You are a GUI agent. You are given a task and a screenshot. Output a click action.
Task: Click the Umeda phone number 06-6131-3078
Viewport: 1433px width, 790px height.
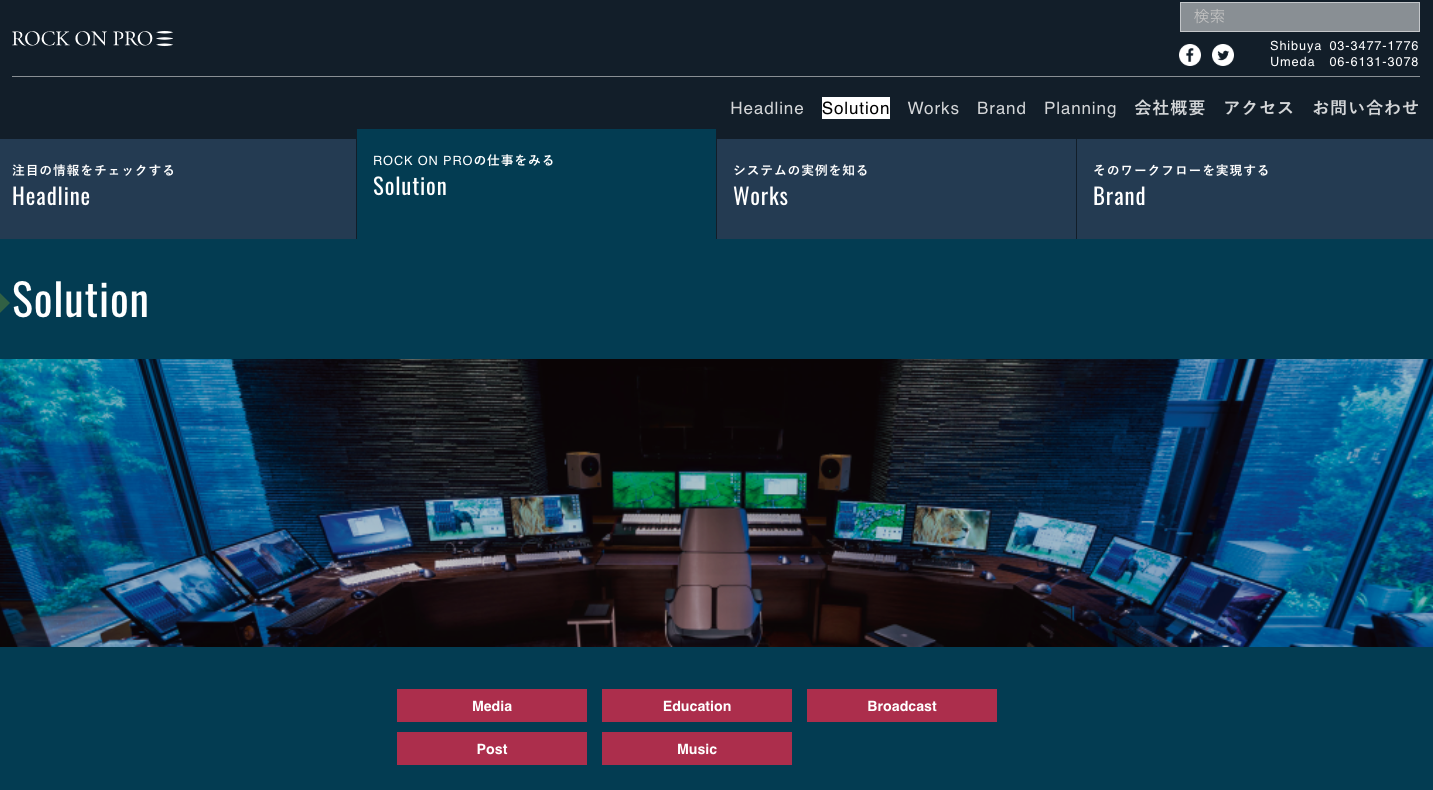point(1374,62)
